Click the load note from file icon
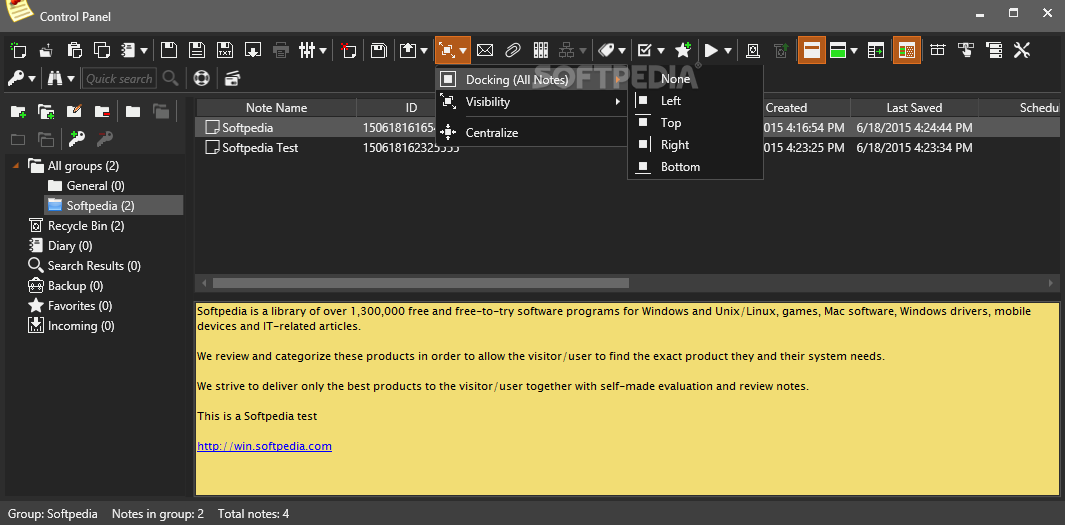 (46, 50)
